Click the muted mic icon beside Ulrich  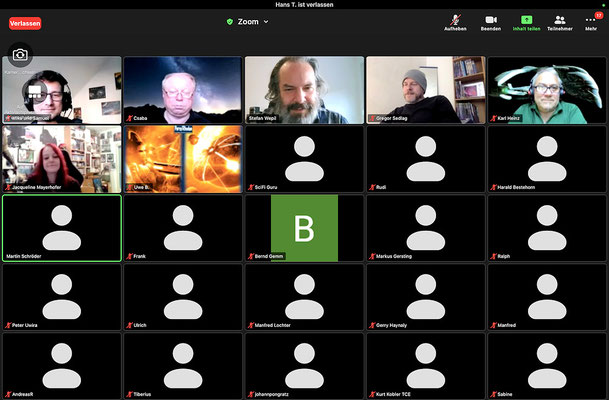click(129, 325)
